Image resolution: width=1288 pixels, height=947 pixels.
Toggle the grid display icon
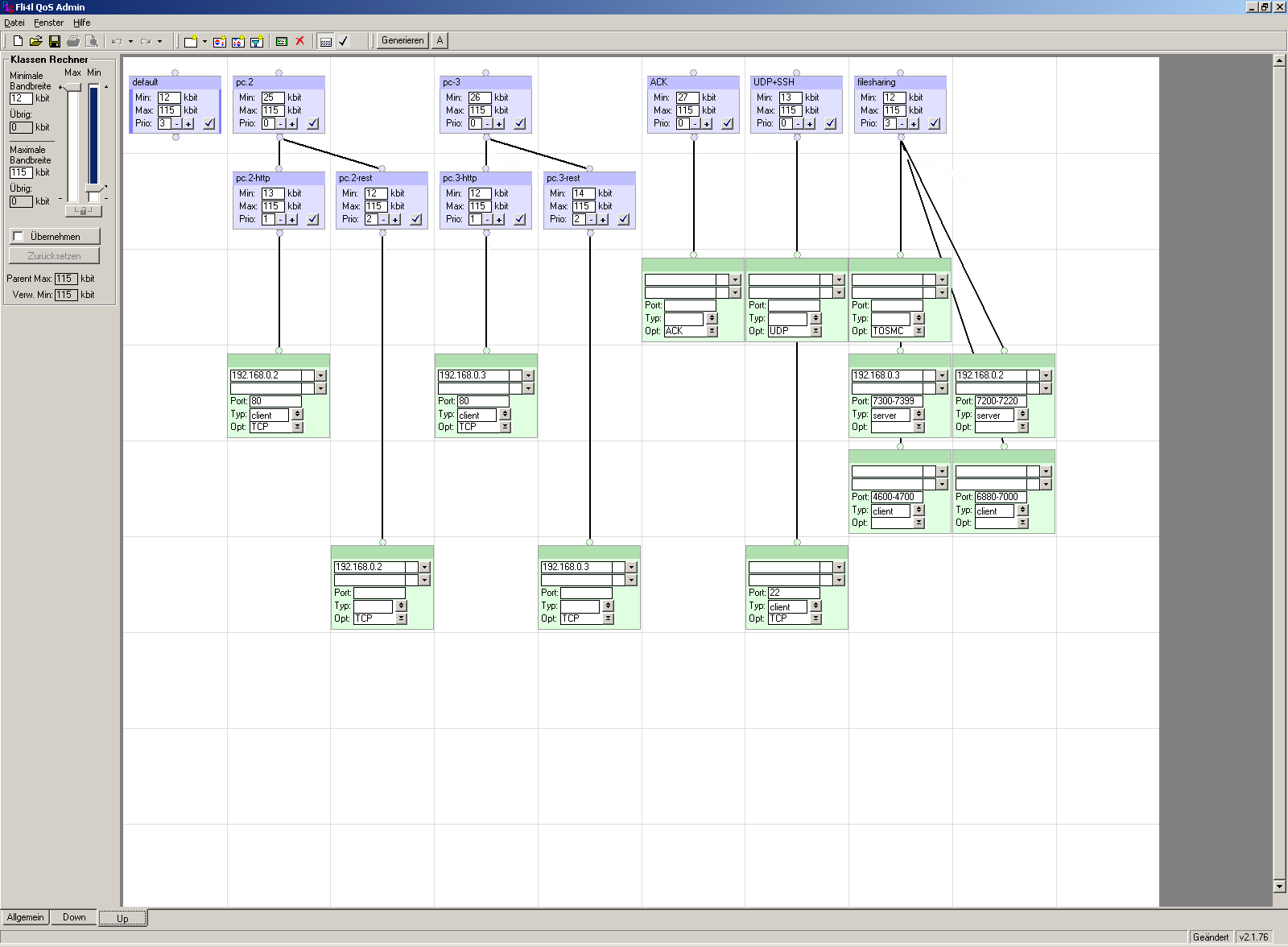[x=326, y=41]
